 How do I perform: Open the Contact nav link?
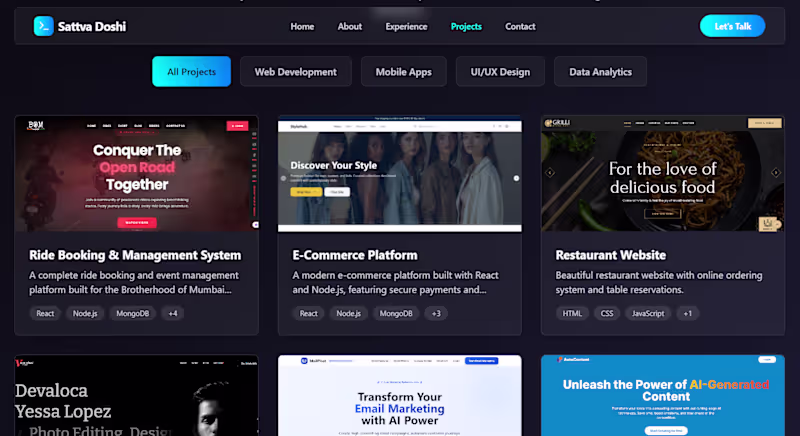pos(520,27)
